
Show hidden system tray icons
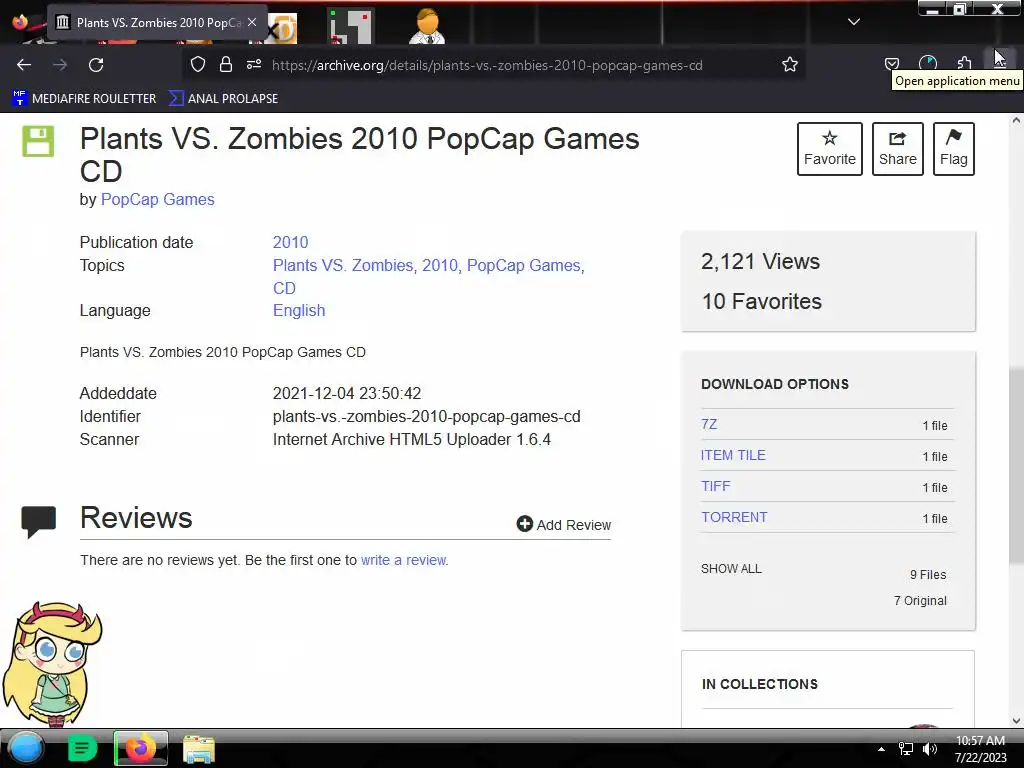(881, 750)
